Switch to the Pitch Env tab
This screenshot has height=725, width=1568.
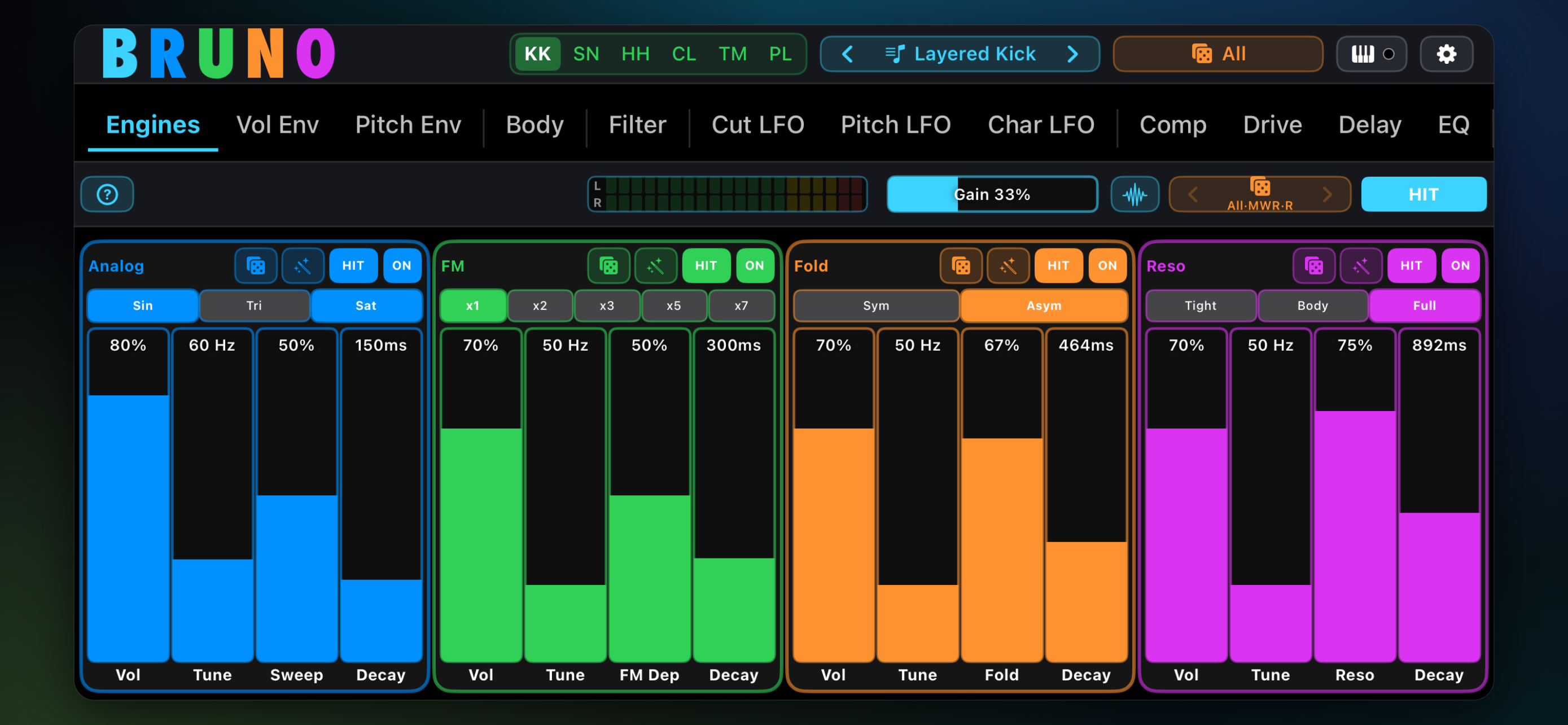[x=408, y=125]
